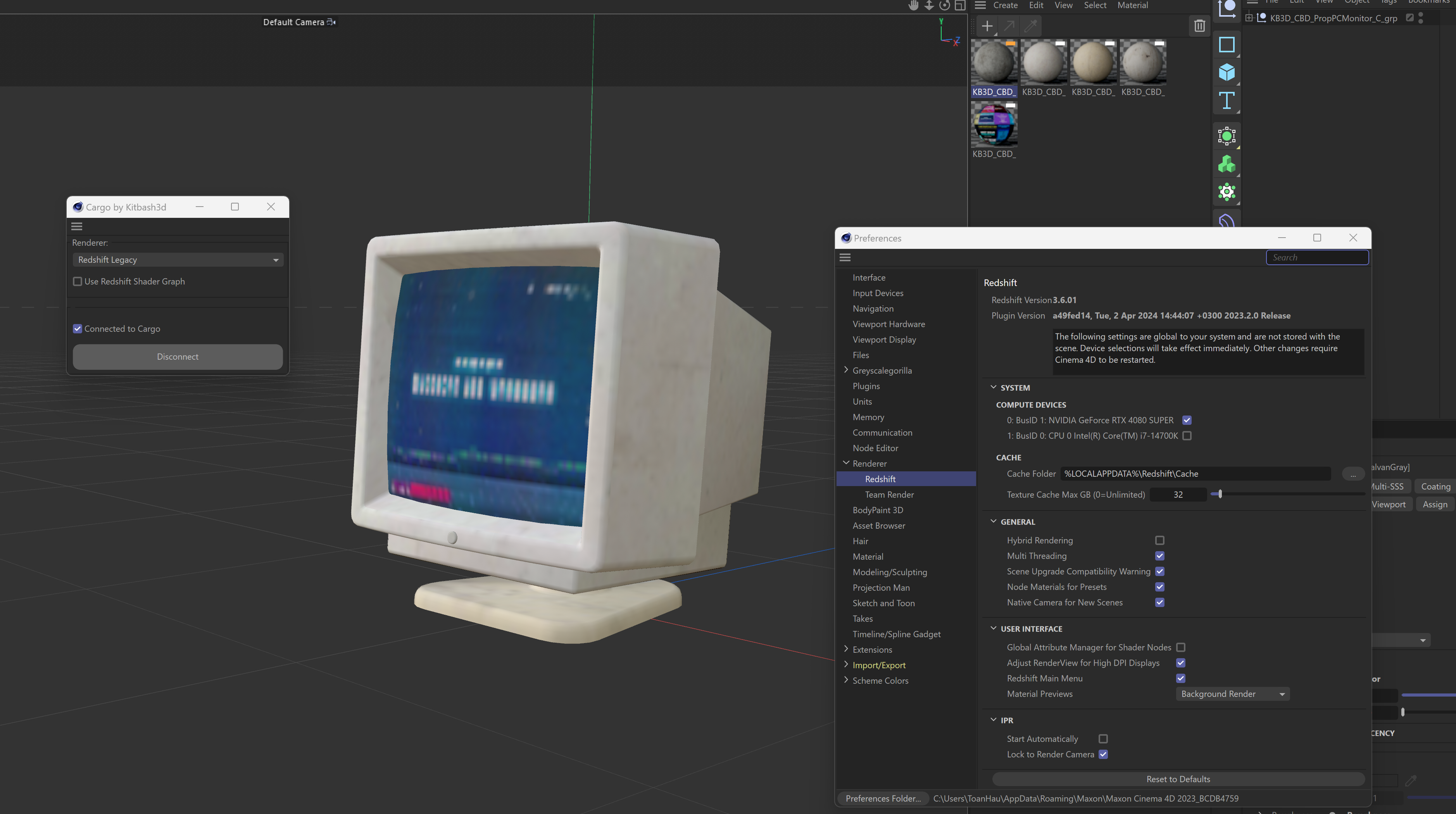Viewport: 1456px width, 814px height.
Task: Select the viewport pan hand icon
Action: 913,6
